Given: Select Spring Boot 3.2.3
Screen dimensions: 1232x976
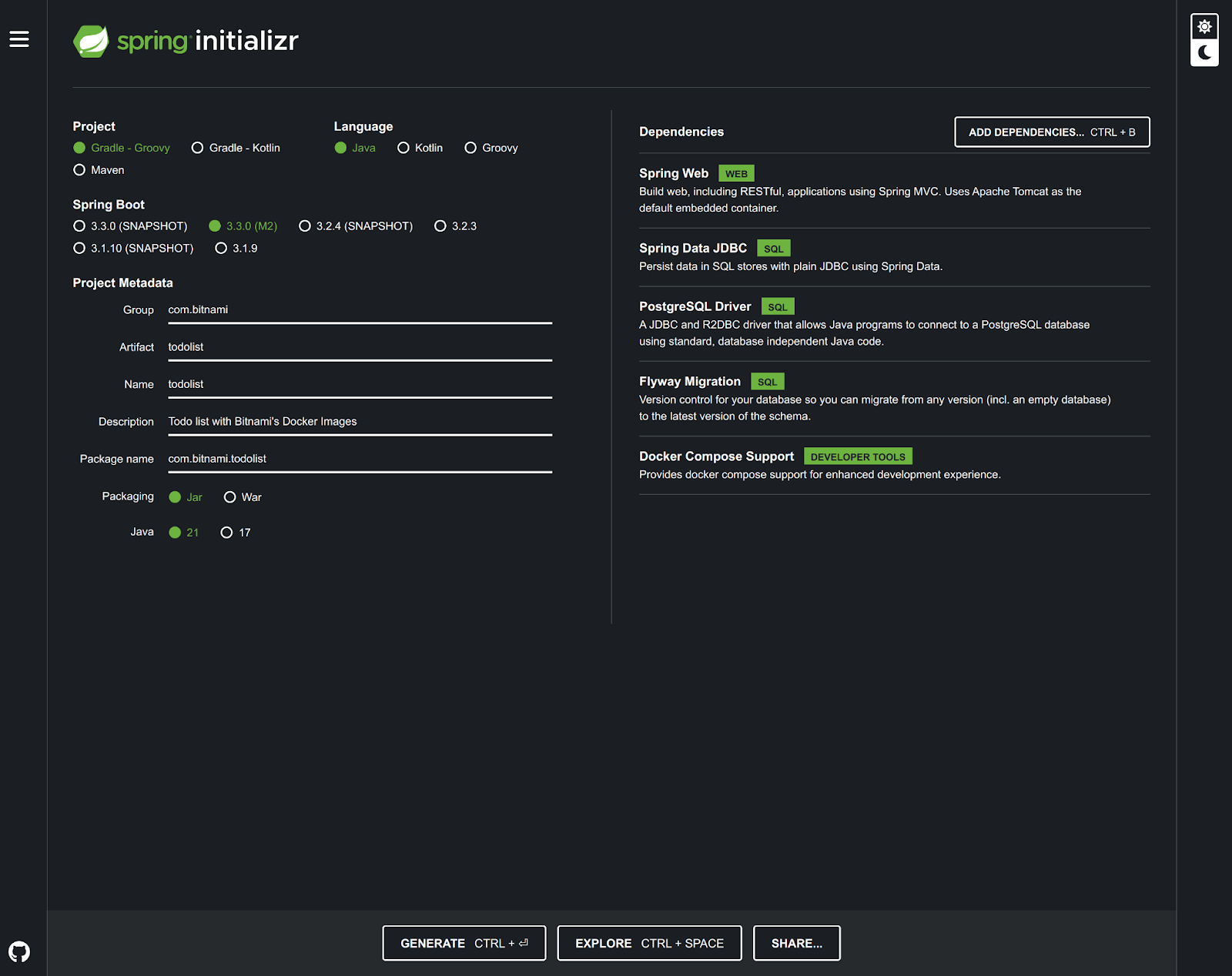Looking at the screenshot, I should coord(455,226).
